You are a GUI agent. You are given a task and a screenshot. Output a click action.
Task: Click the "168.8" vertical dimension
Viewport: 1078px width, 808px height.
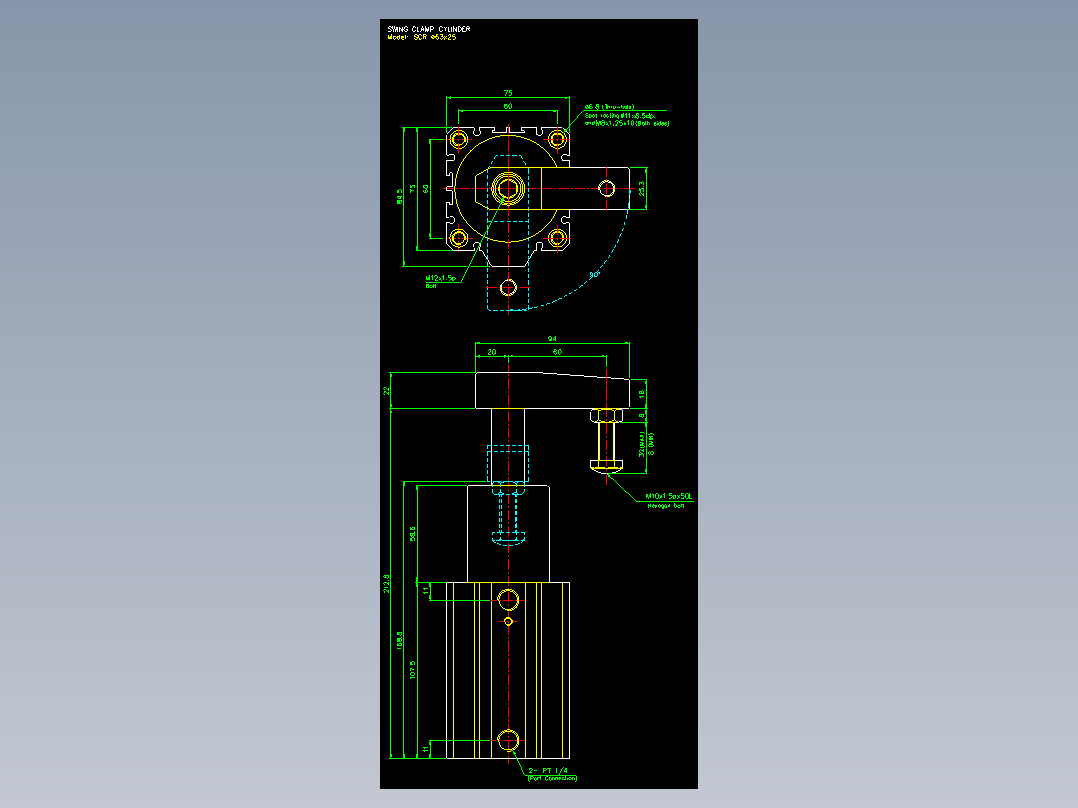click(399, 640)
